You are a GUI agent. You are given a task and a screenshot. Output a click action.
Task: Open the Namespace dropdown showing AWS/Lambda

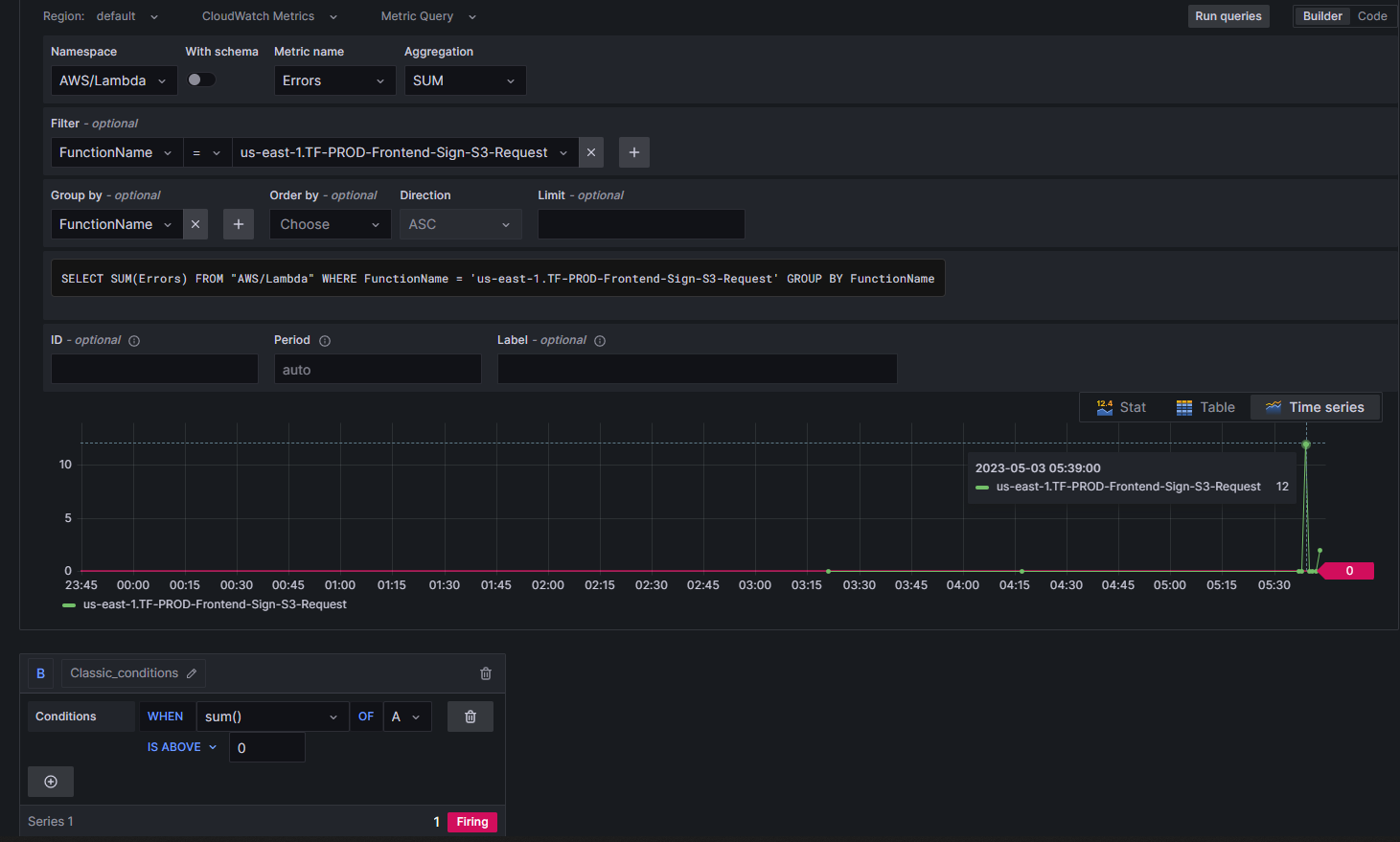[113, 80]
